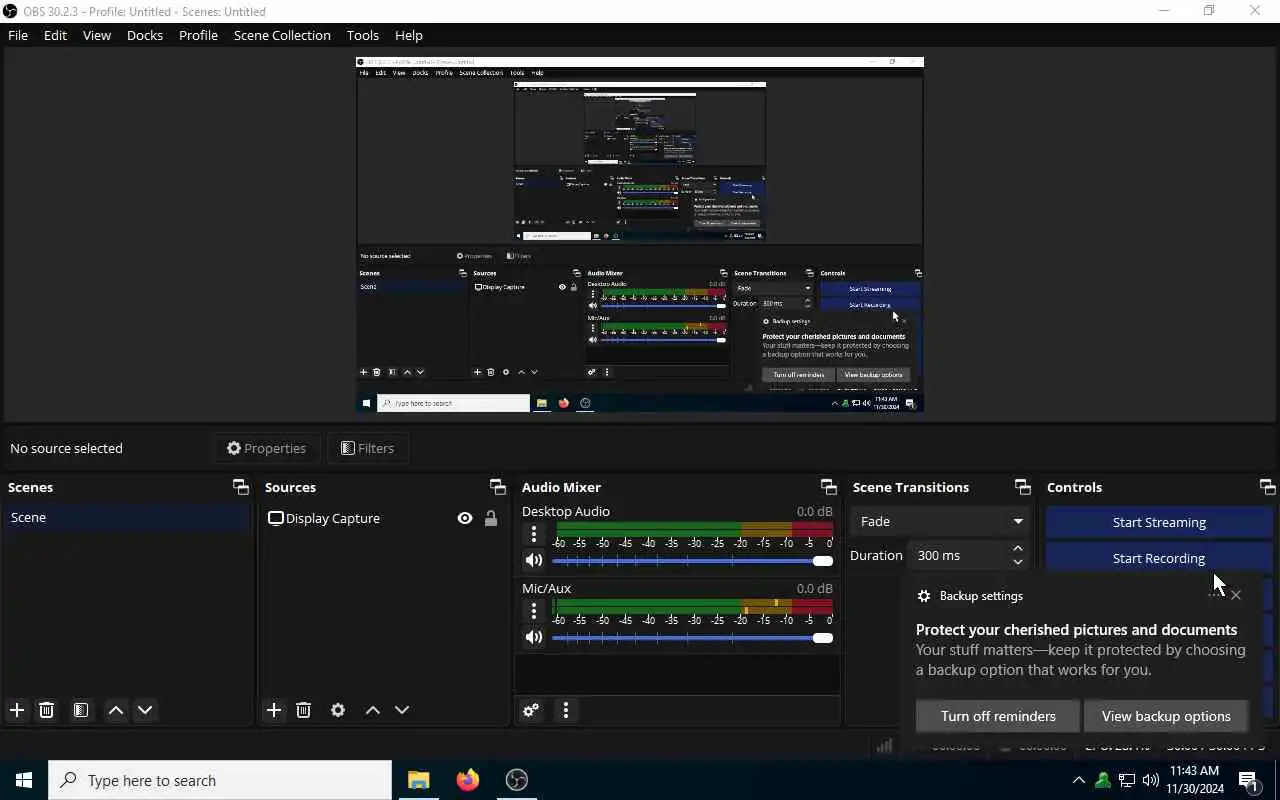Mute Mic/Aux speaker icon

point(534,637)
